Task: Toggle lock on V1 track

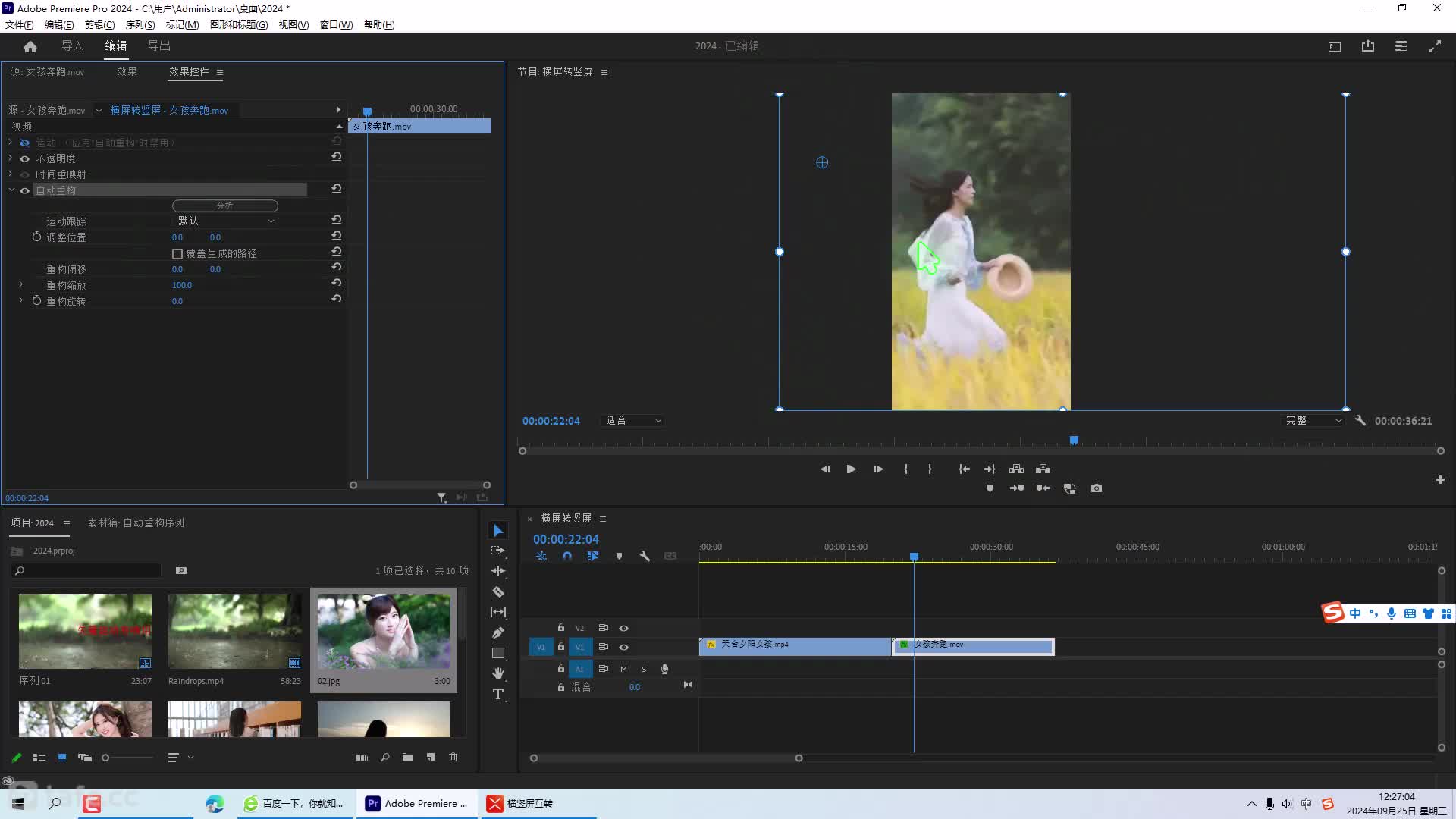Action: (561, 647)
